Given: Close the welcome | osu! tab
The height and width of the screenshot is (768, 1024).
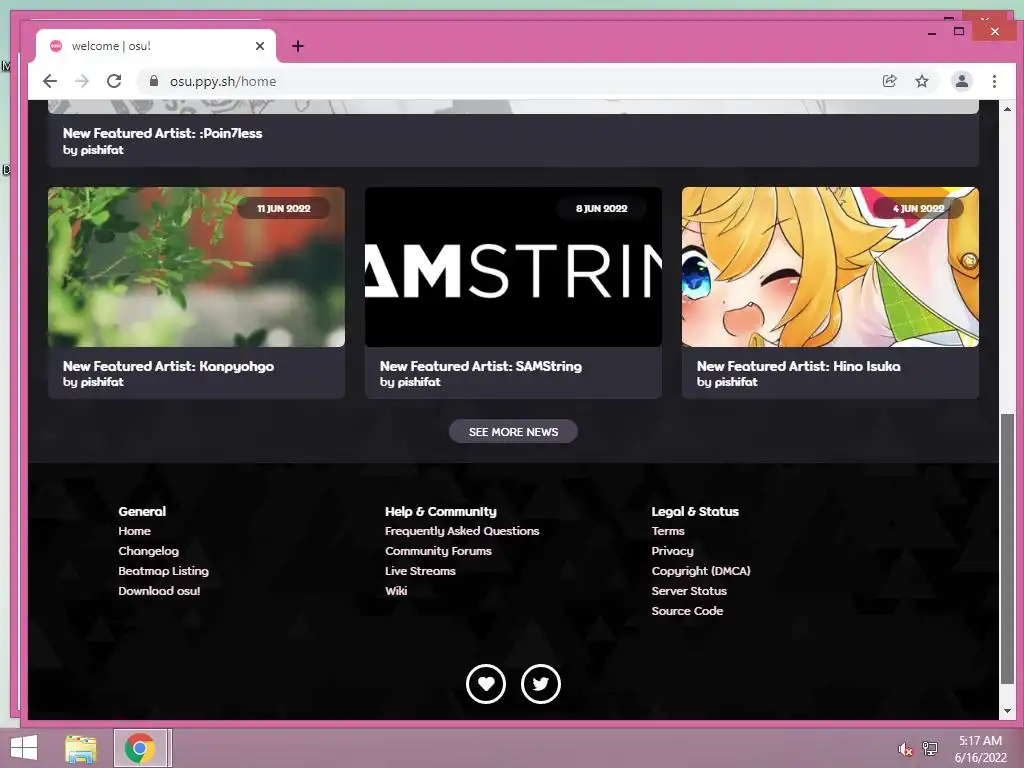Looking at the screenshot, I should 260,46.
